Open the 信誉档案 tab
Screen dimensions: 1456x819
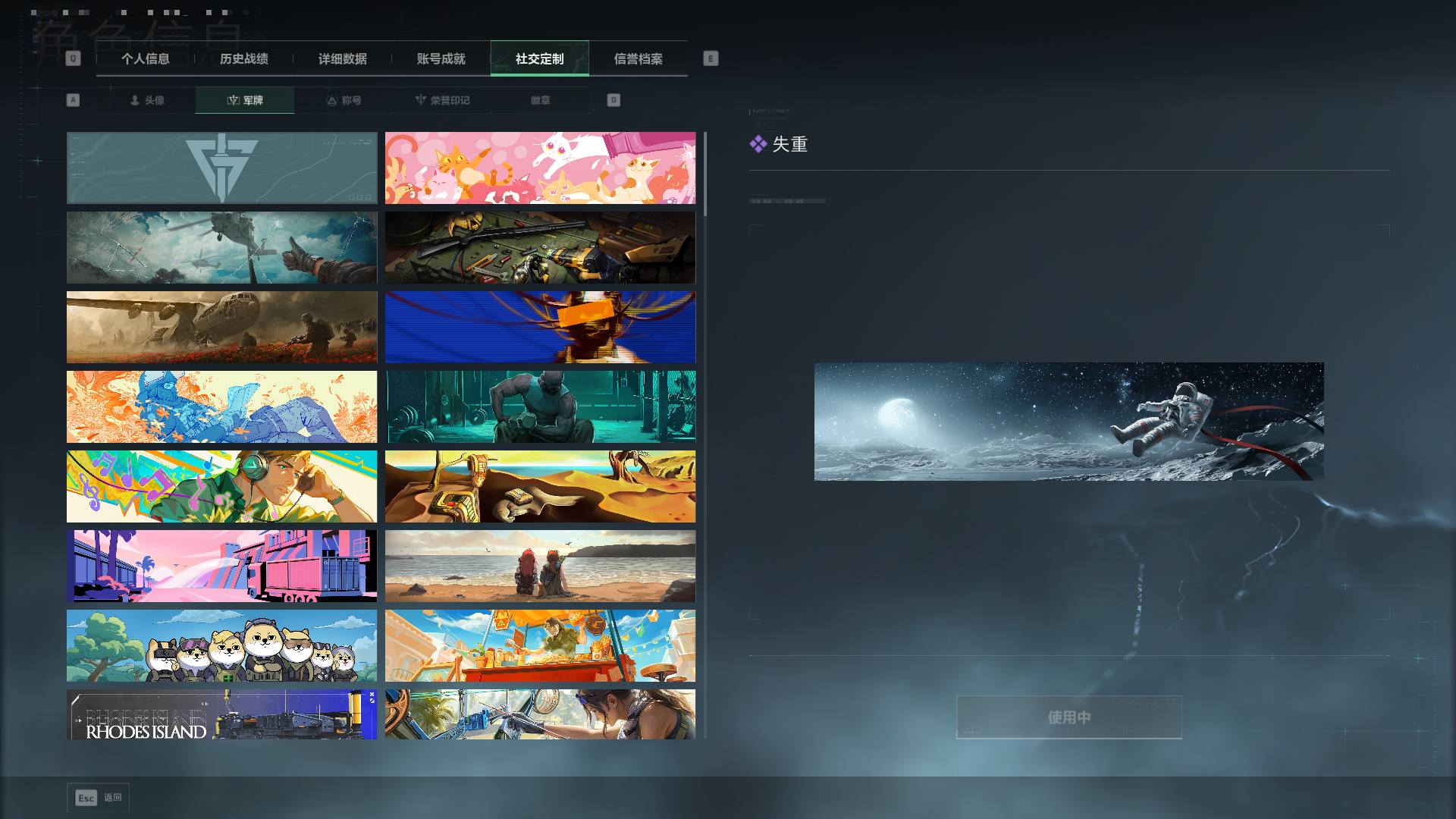[639, 58]
